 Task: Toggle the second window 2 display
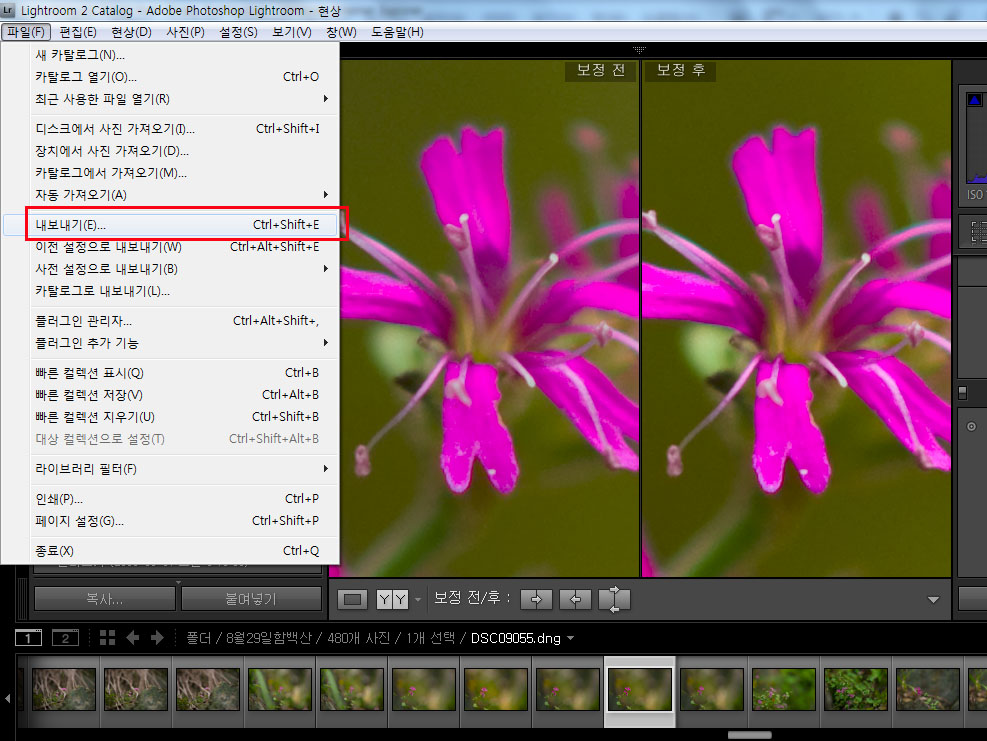pos(64,638)
